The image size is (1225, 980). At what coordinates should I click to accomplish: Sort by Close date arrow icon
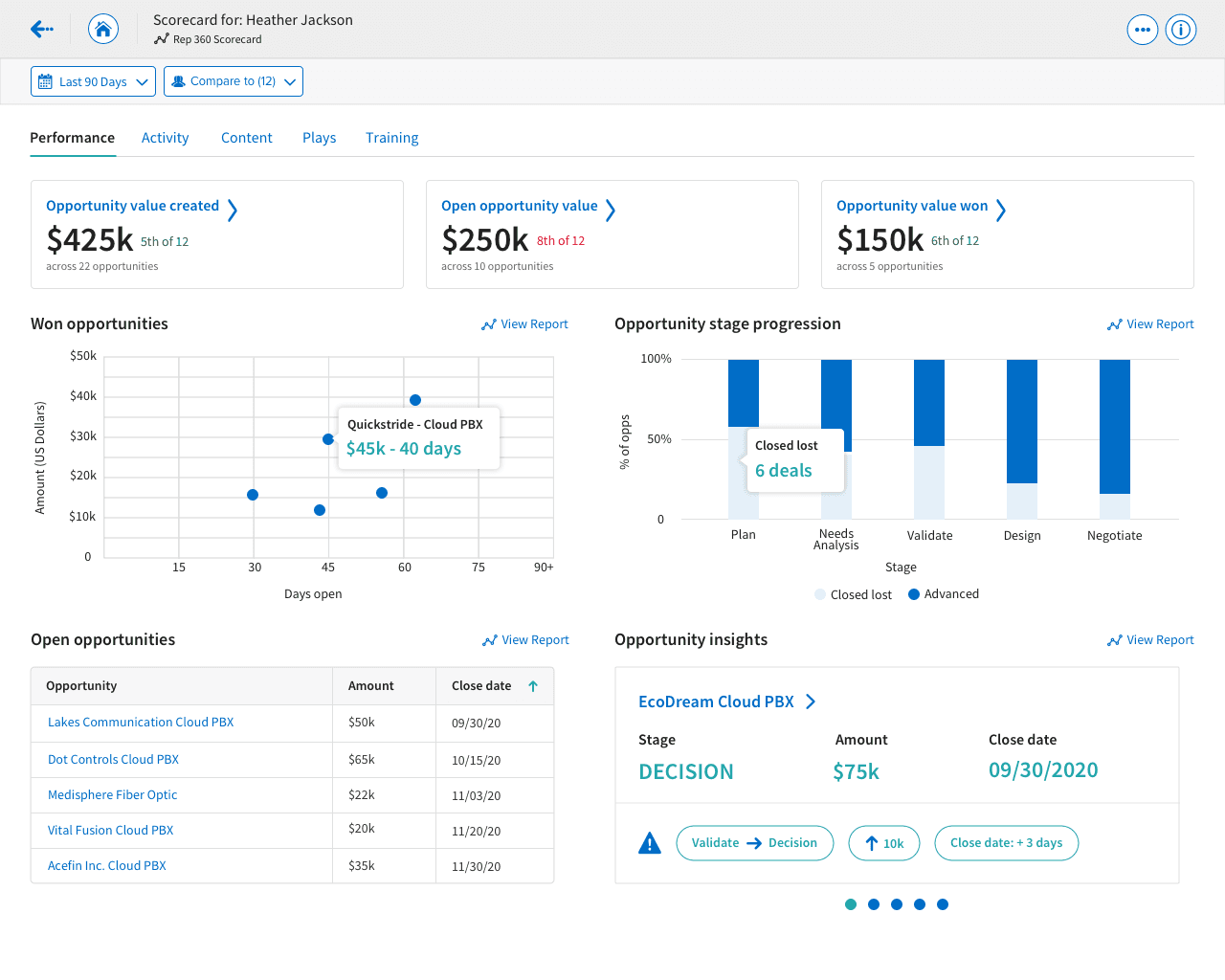coord(533,686)
